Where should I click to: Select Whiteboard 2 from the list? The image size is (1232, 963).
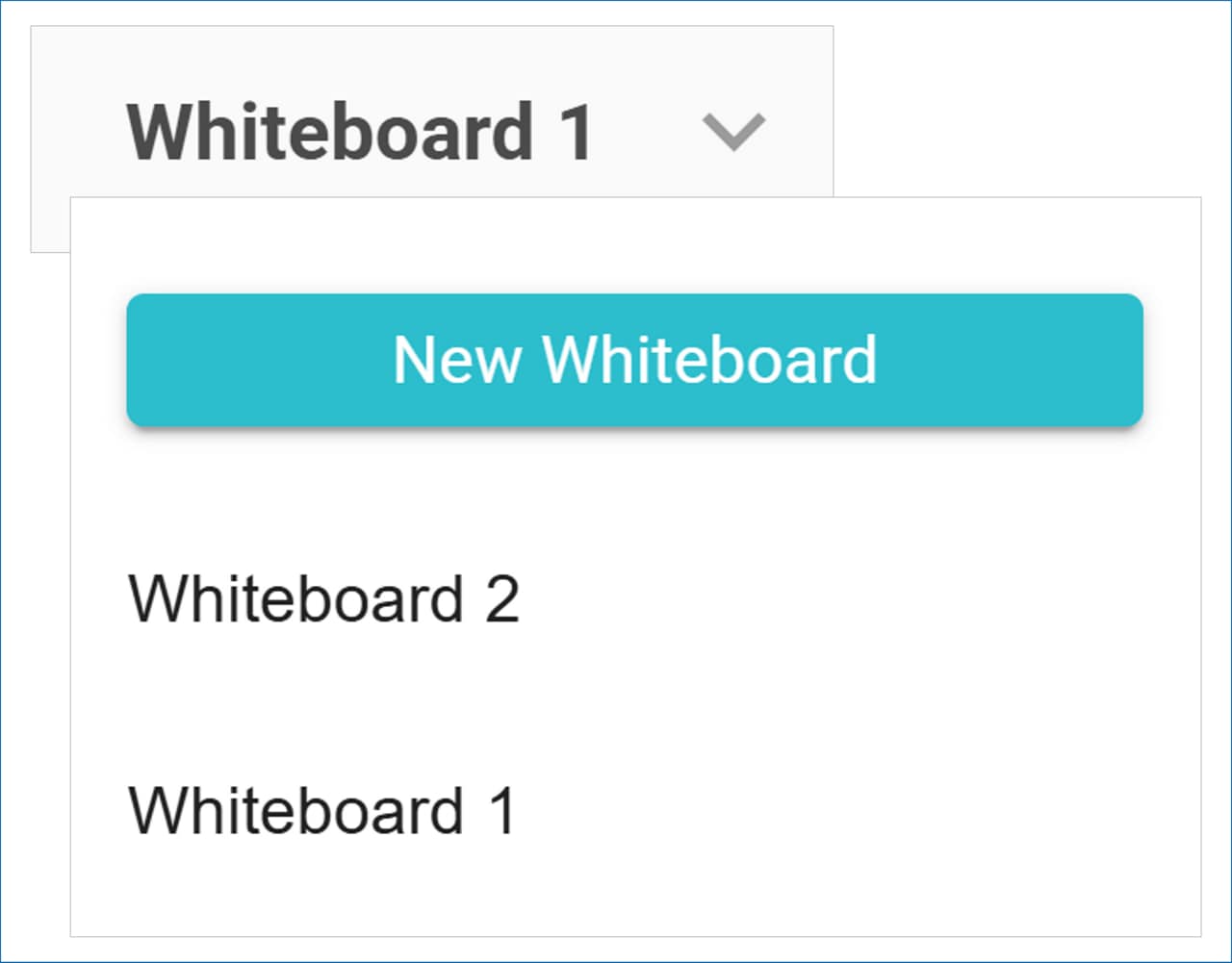click(x=324, y=598)
